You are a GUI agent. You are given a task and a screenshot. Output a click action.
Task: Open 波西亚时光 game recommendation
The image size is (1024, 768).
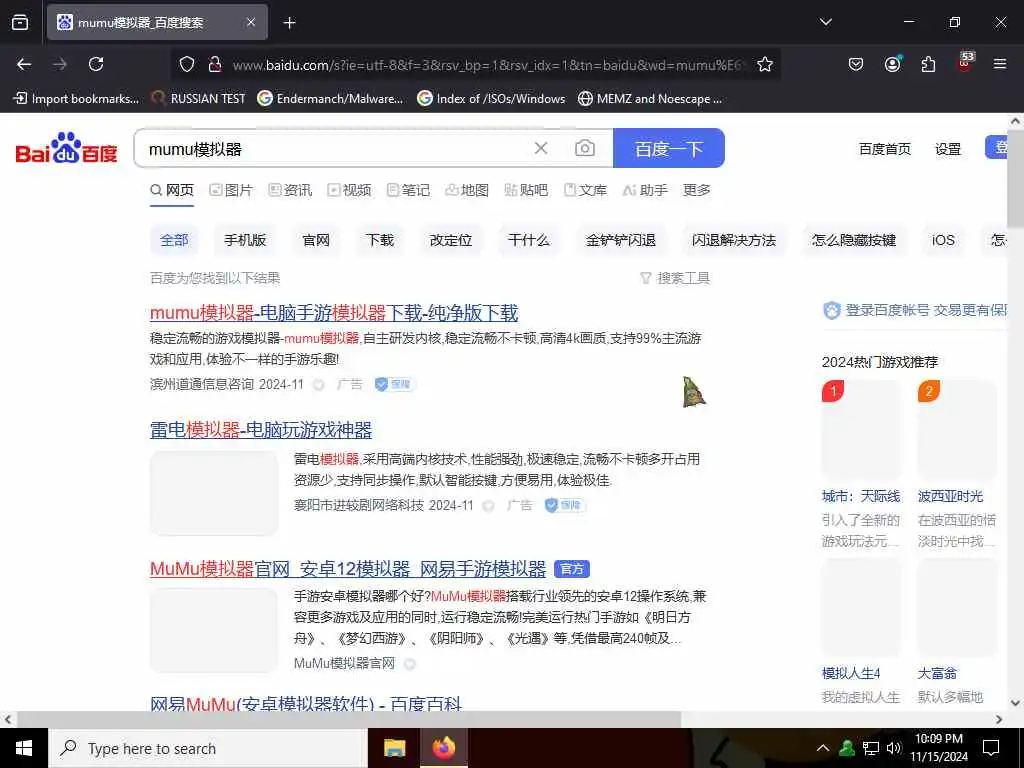(950, 496)
